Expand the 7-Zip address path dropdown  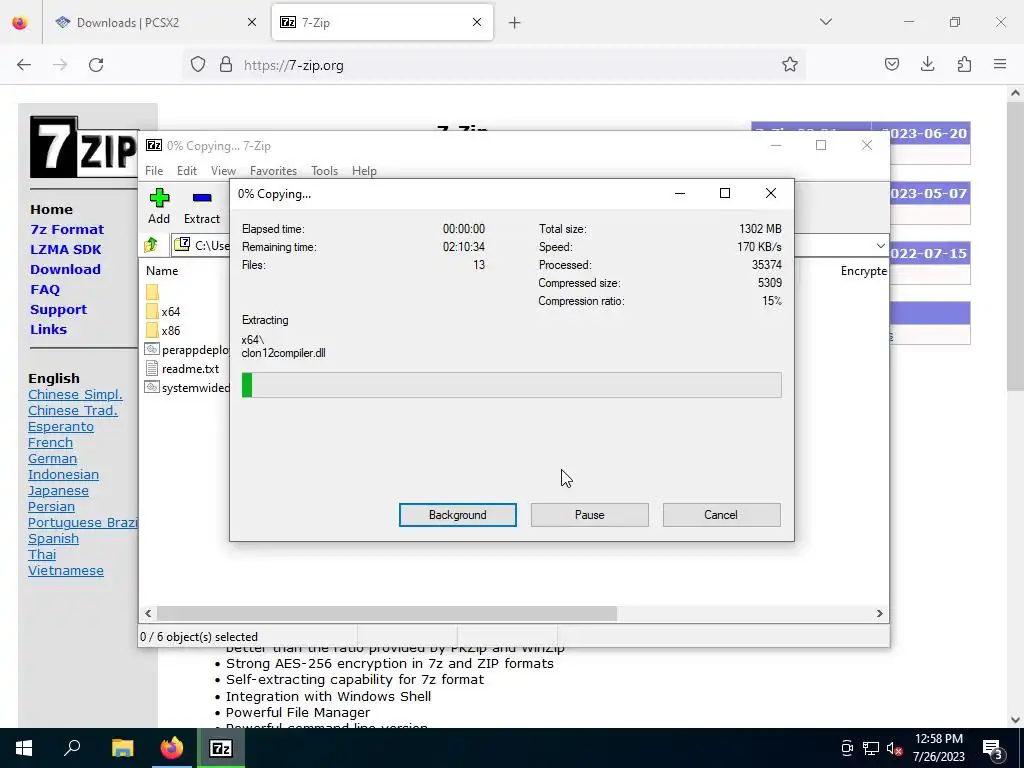[880, 246]
